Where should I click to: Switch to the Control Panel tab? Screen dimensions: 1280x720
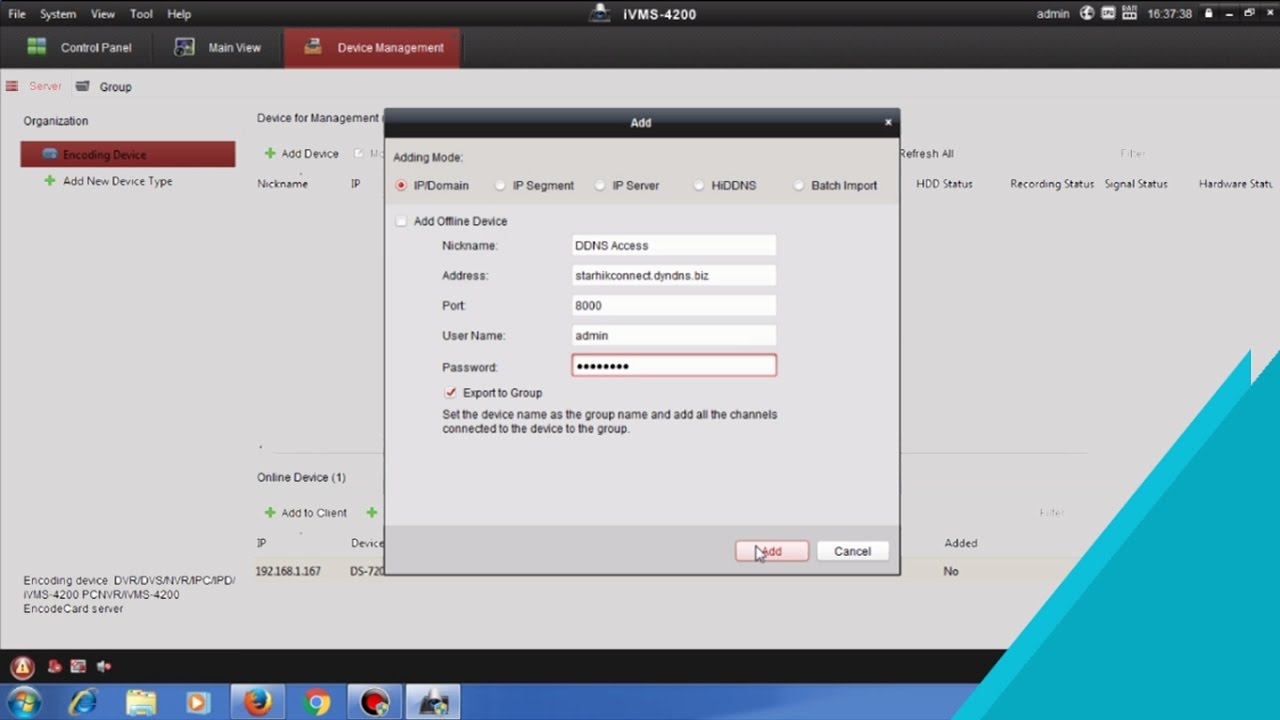click(79, 47)
